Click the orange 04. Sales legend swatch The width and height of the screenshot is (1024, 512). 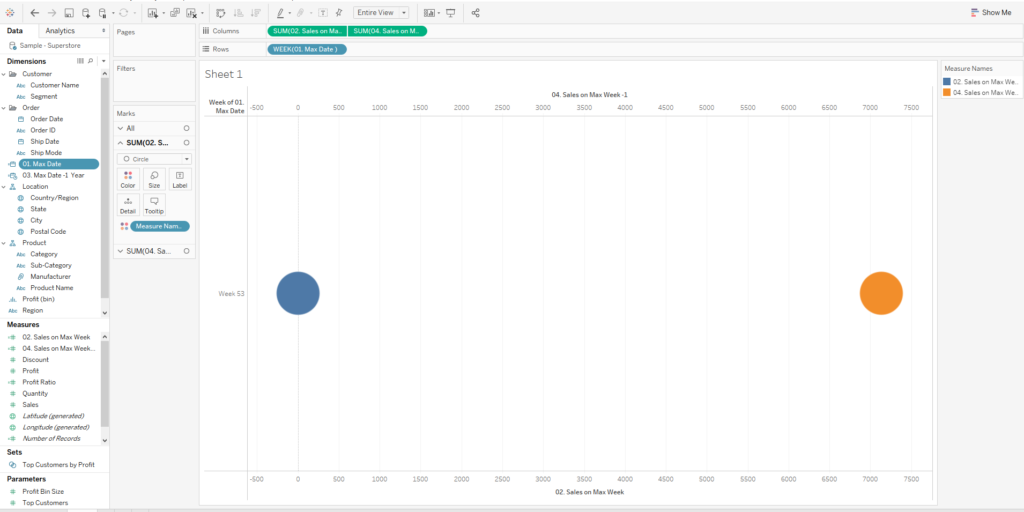pos(947,93)
